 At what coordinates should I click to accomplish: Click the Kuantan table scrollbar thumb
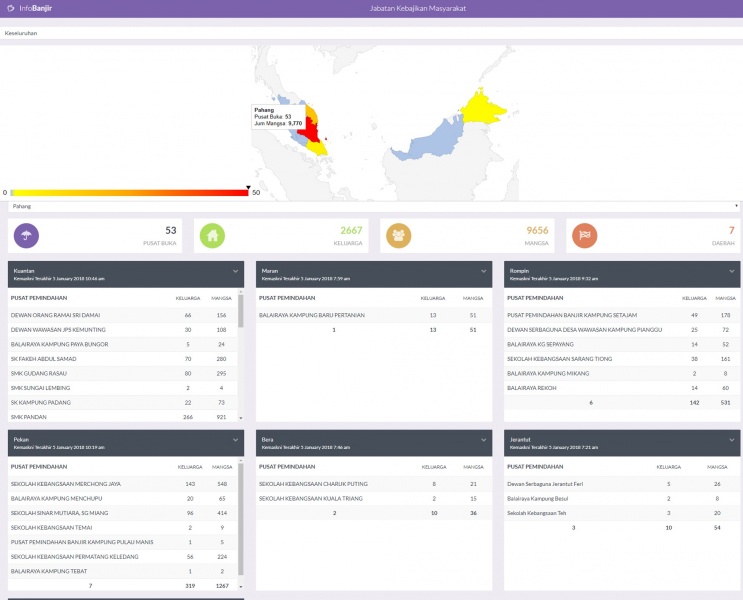click(241, 311)
